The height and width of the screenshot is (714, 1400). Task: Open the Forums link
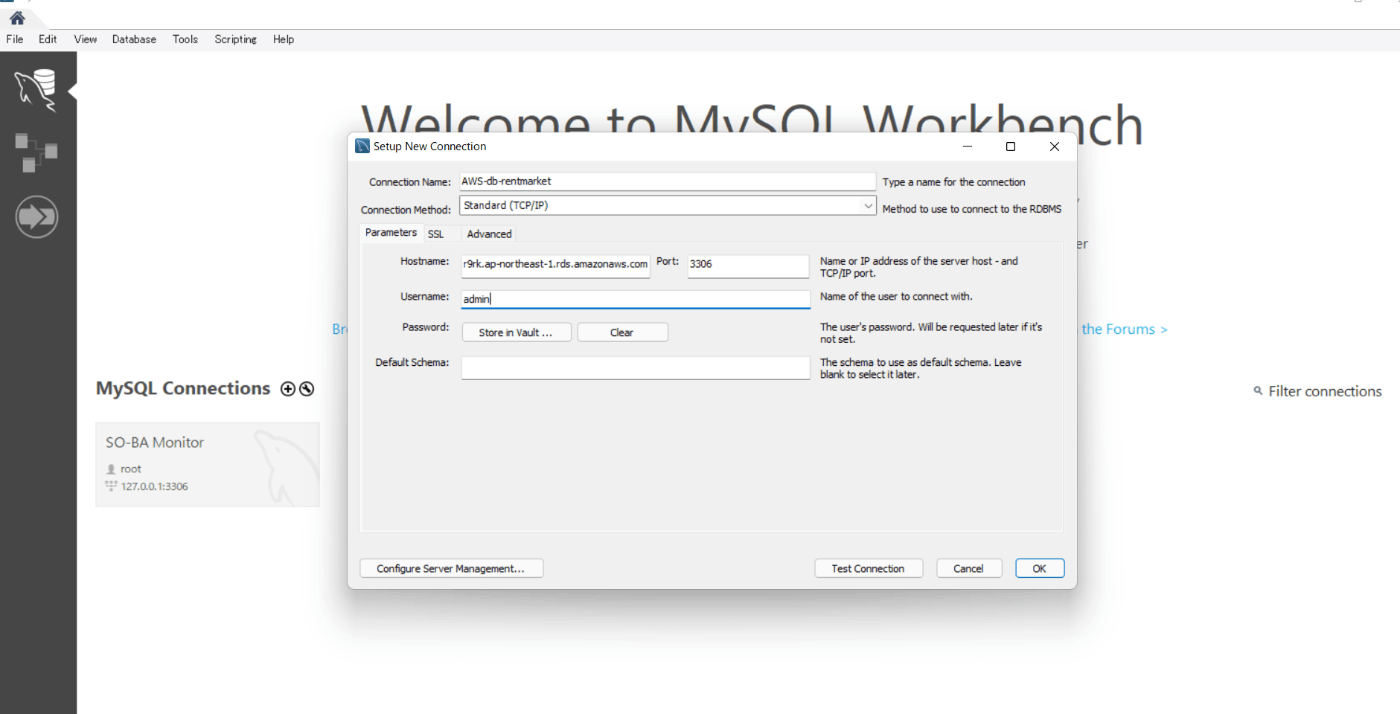tap(1124, 329)
